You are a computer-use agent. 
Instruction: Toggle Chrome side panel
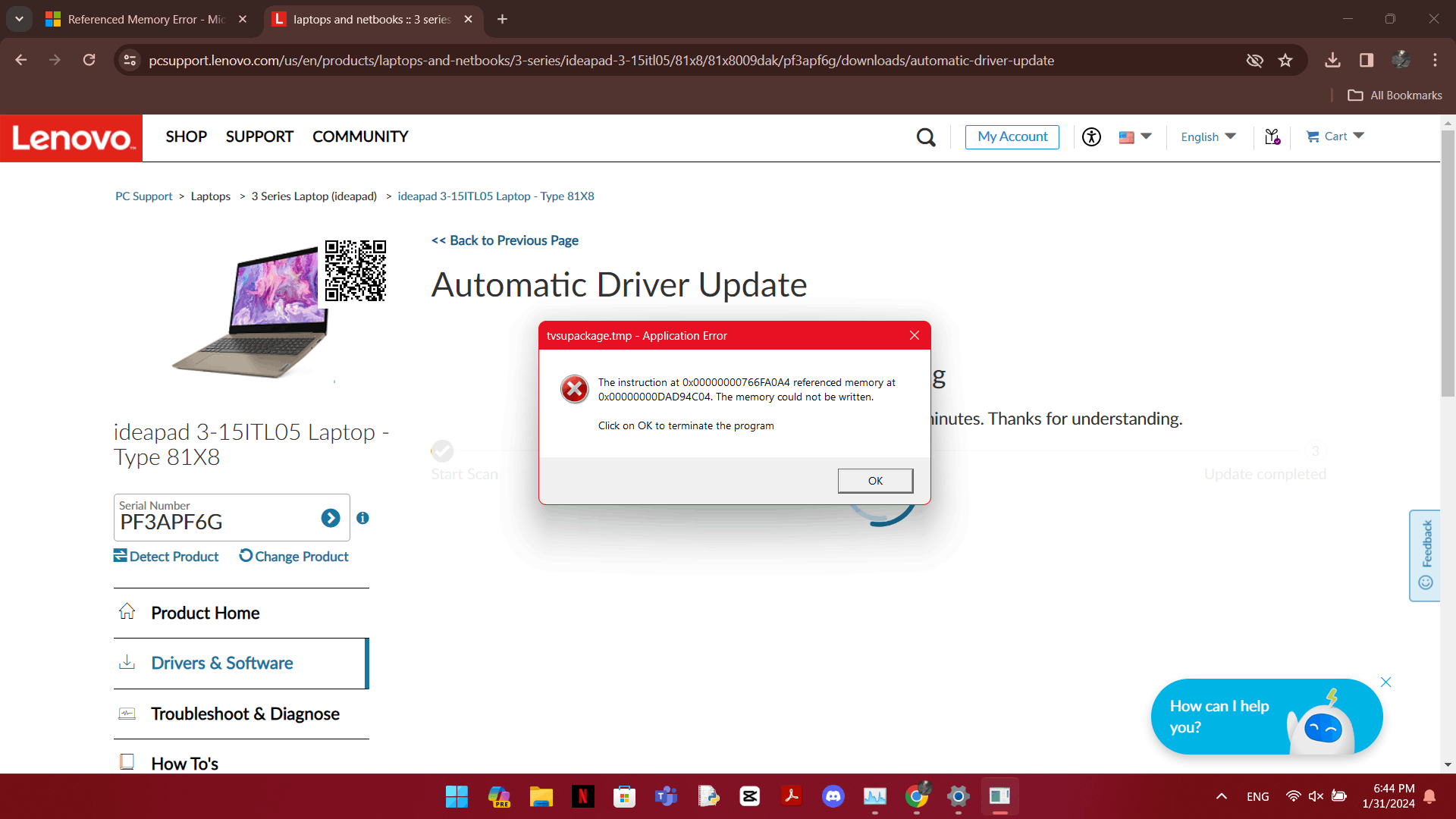point(1367,61)
